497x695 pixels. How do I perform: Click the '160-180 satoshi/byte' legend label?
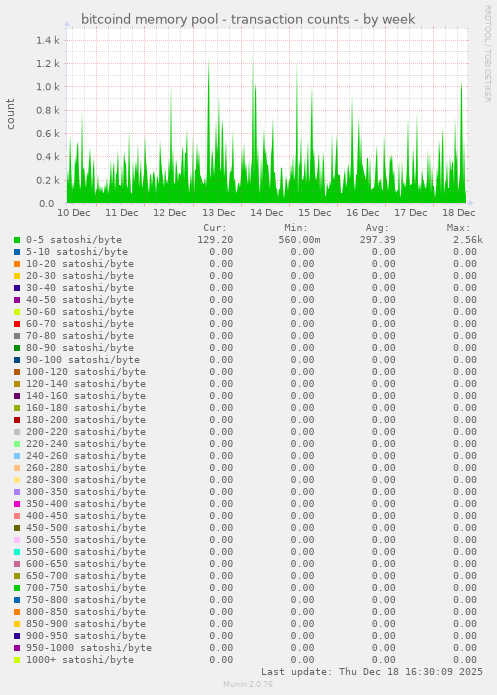[86, 408]
